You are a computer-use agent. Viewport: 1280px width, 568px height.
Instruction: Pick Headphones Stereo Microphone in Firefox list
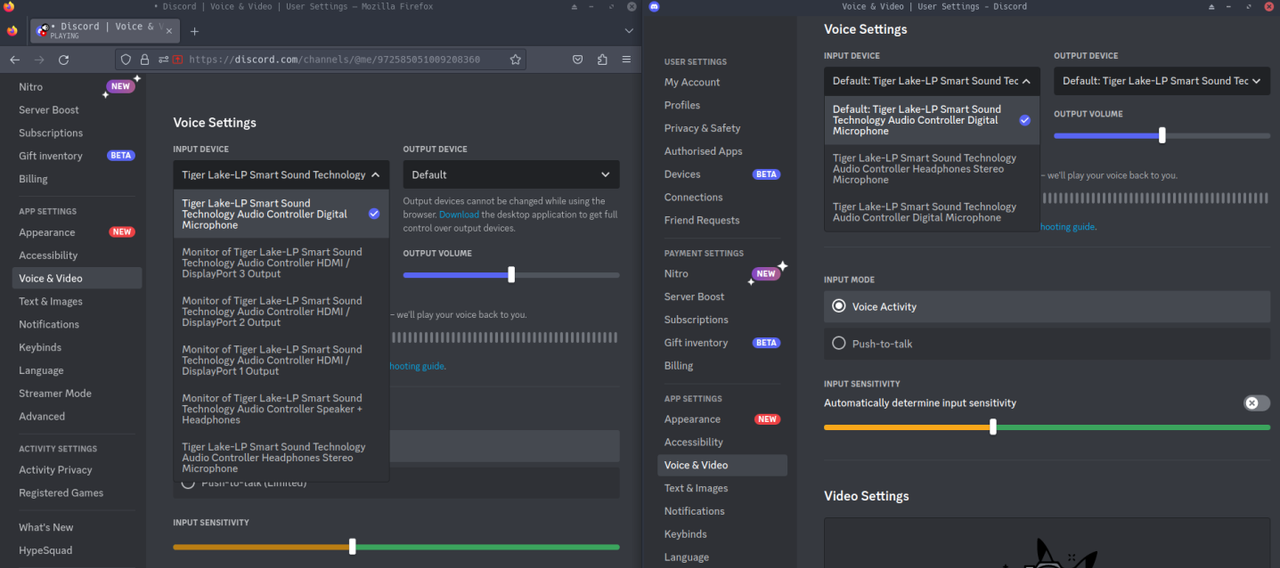[x=281, y=457]
